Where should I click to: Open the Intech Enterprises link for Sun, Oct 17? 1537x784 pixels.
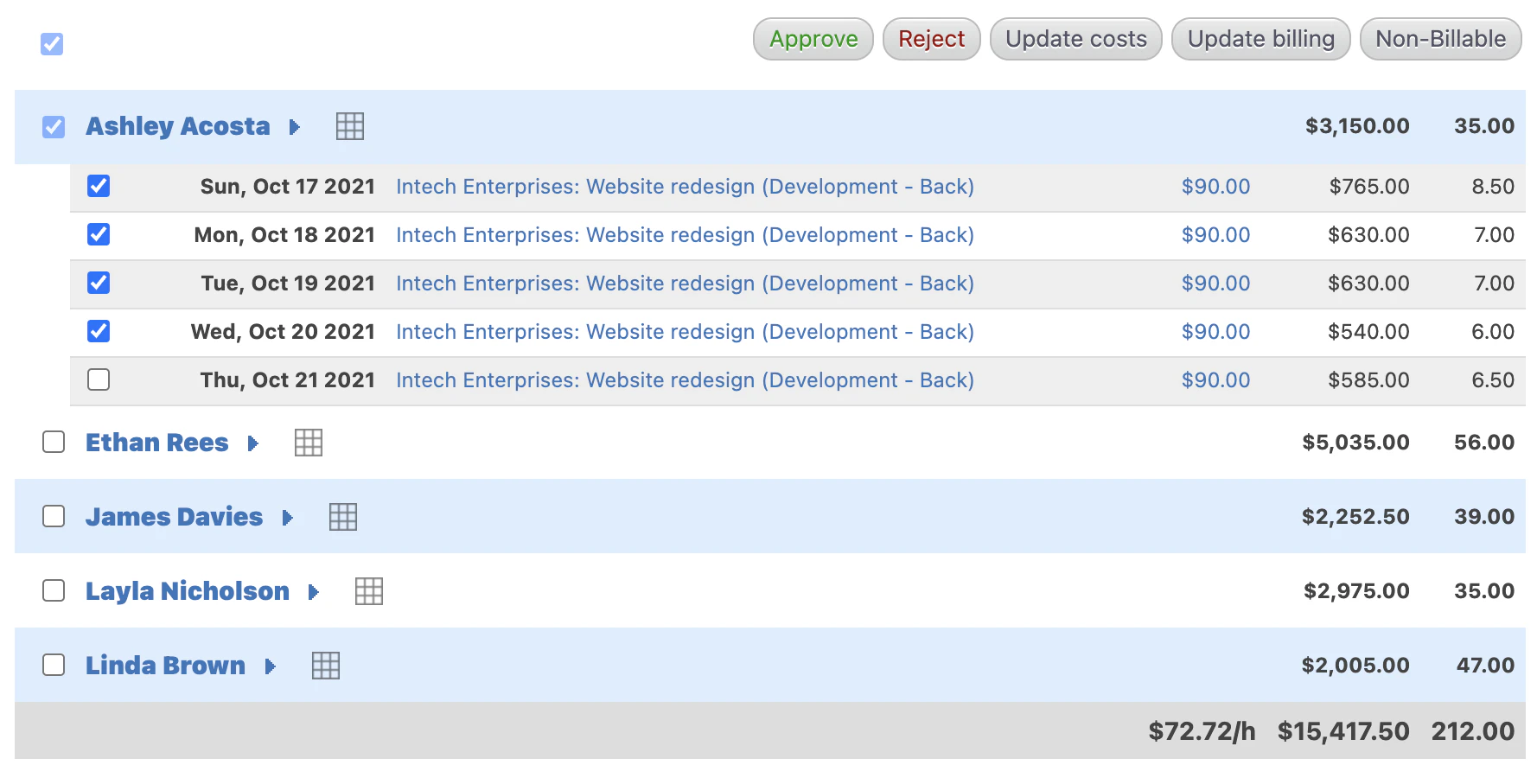(x=685, y=186)
